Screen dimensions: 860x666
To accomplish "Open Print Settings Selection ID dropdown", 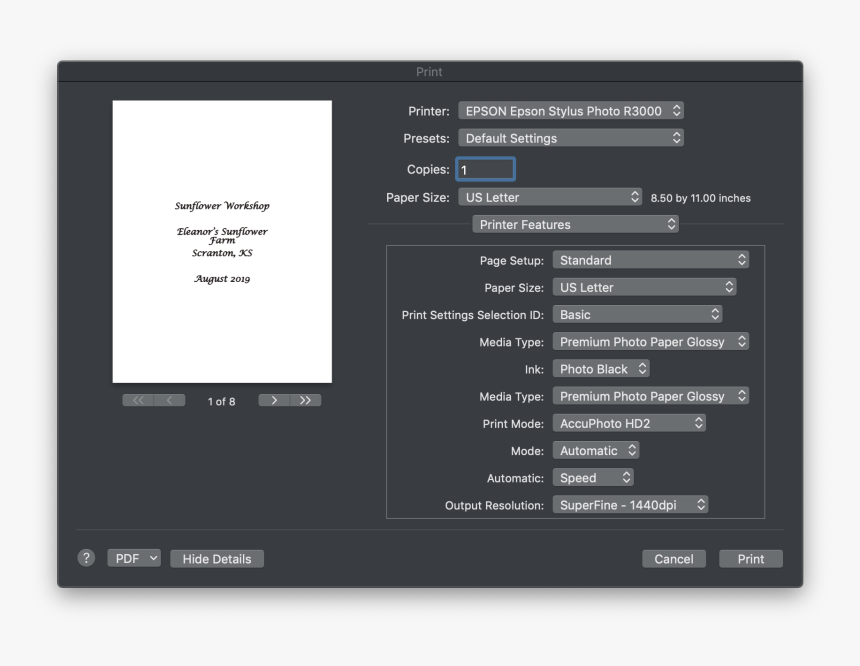I will [637, 314].
